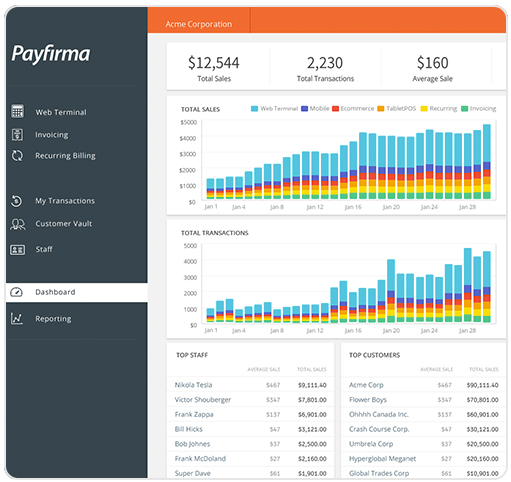Open the Customer Vault
Screen dimensions: 511x482
point(64,224)
